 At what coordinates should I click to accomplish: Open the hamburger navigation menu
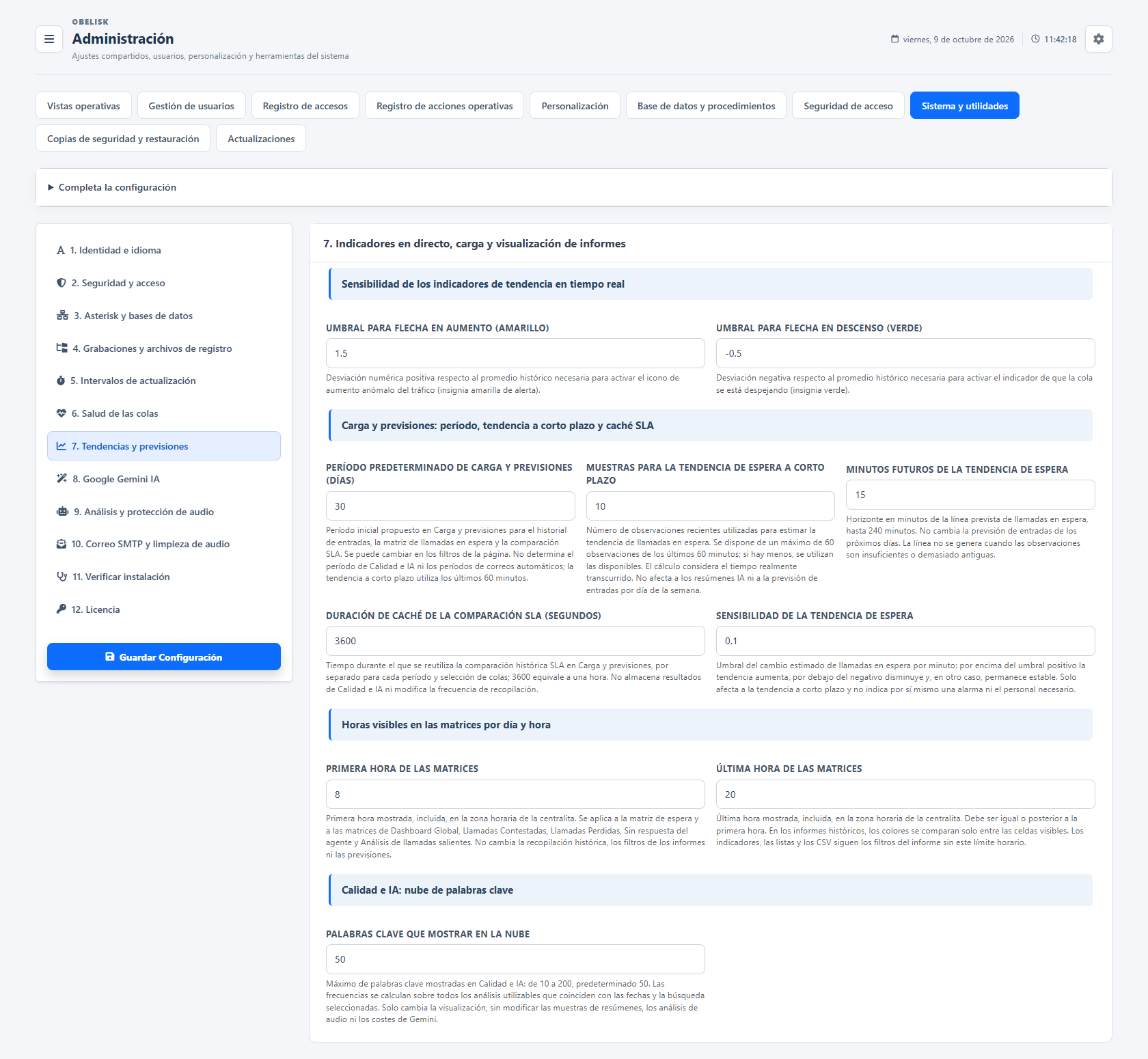(x=49, y=39)
